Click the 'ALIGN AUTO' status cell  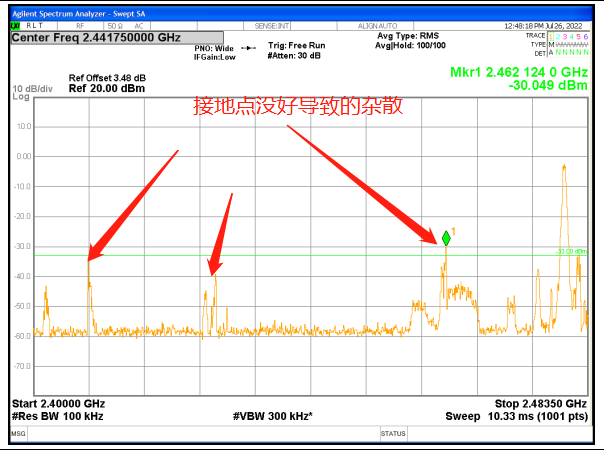(377, 26)
